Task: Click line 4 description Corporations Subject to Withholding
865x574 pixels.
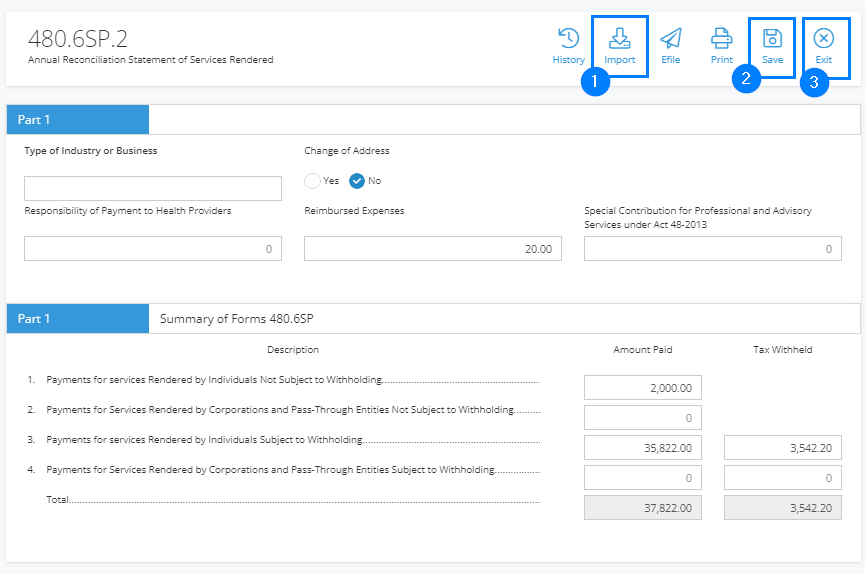Action: (x=270, y=470)
